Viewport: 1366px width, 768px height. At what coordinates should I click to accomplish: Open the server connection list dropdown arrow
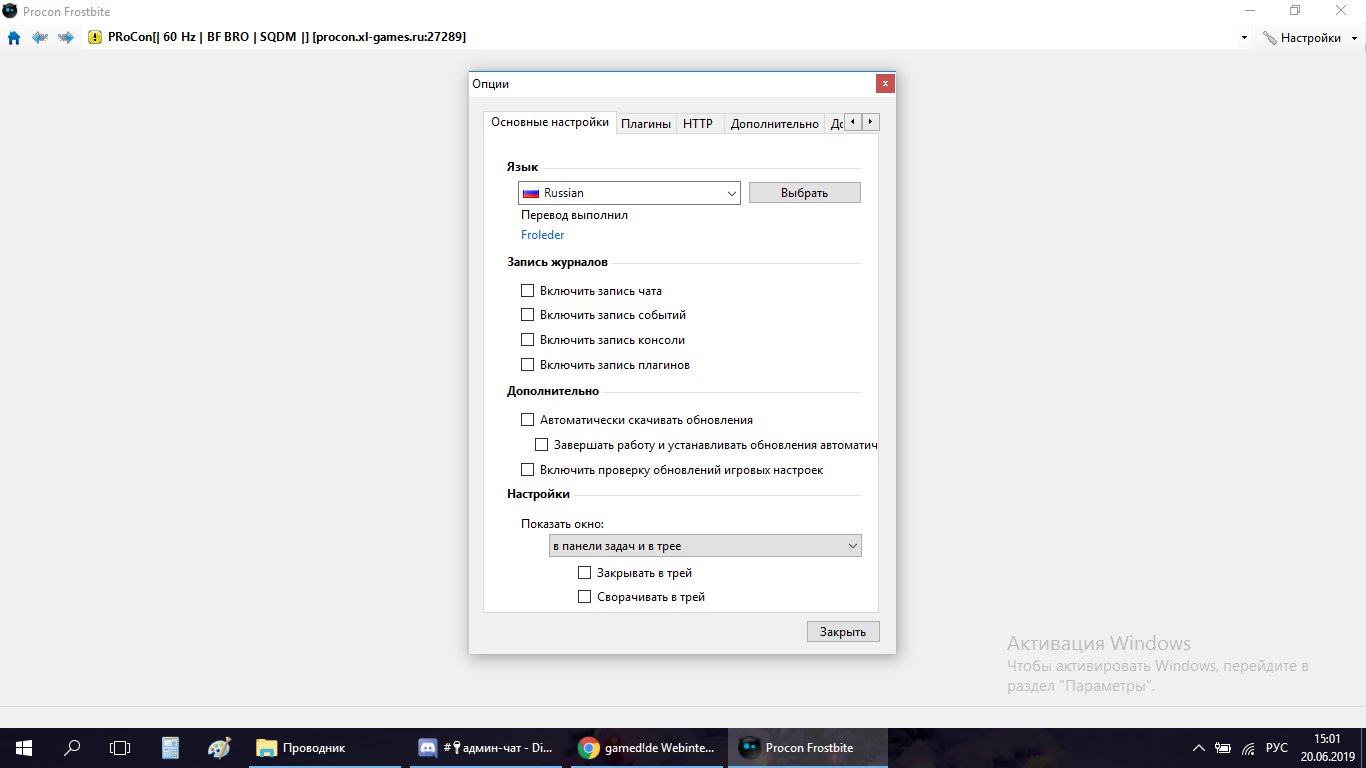tap(1244, 38)
